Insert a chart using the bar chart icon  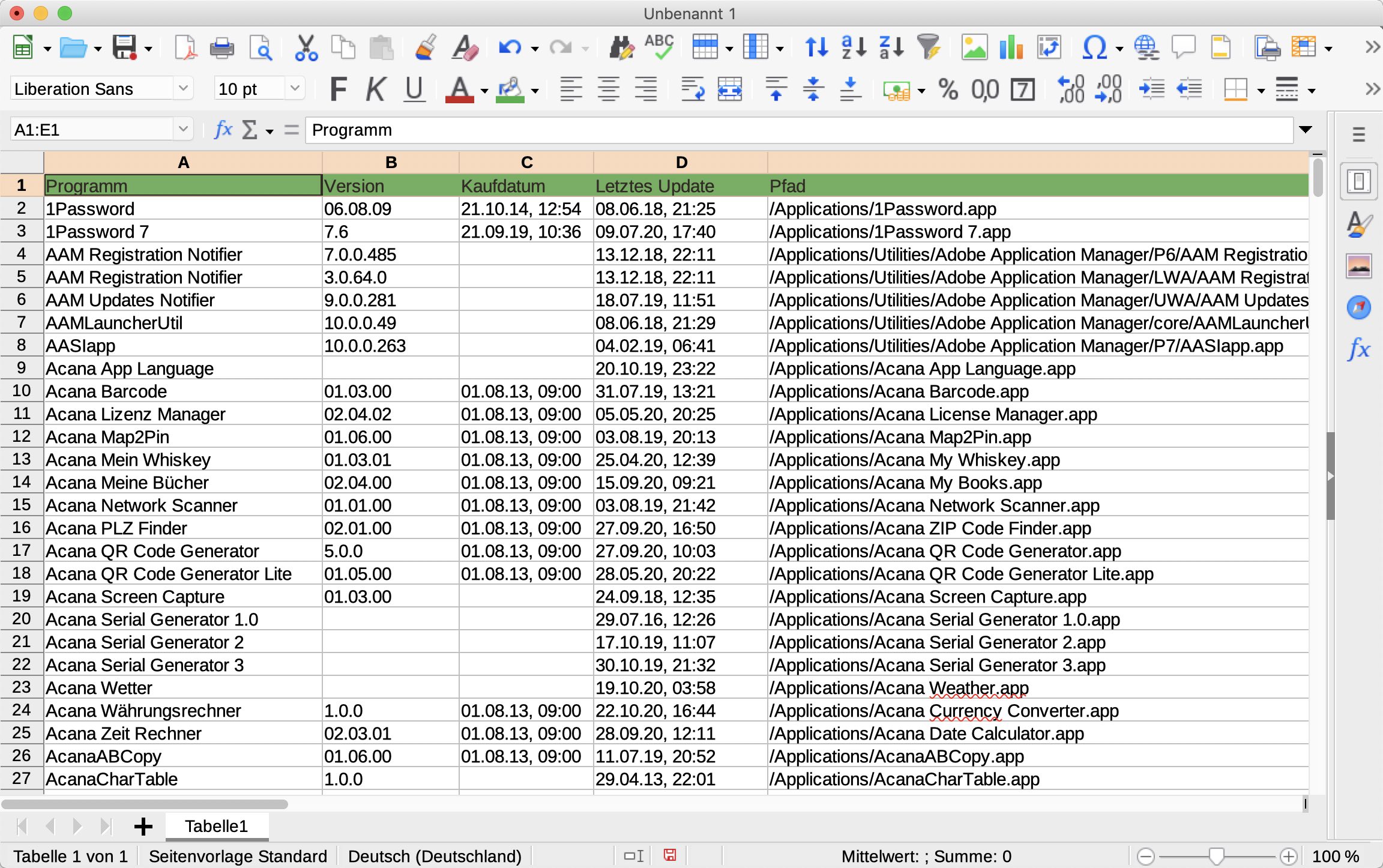click(x=1011, y=47)
